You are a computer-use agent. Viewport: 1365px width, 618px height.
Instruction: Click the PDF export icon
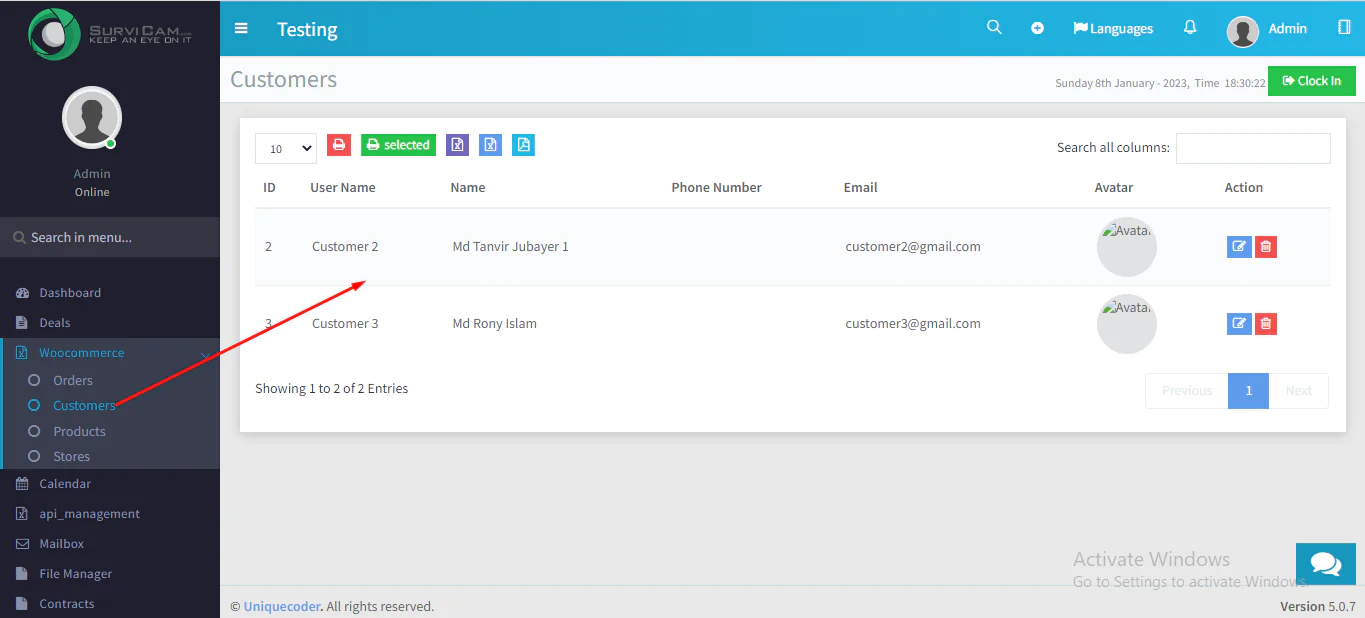coord(523,145)
